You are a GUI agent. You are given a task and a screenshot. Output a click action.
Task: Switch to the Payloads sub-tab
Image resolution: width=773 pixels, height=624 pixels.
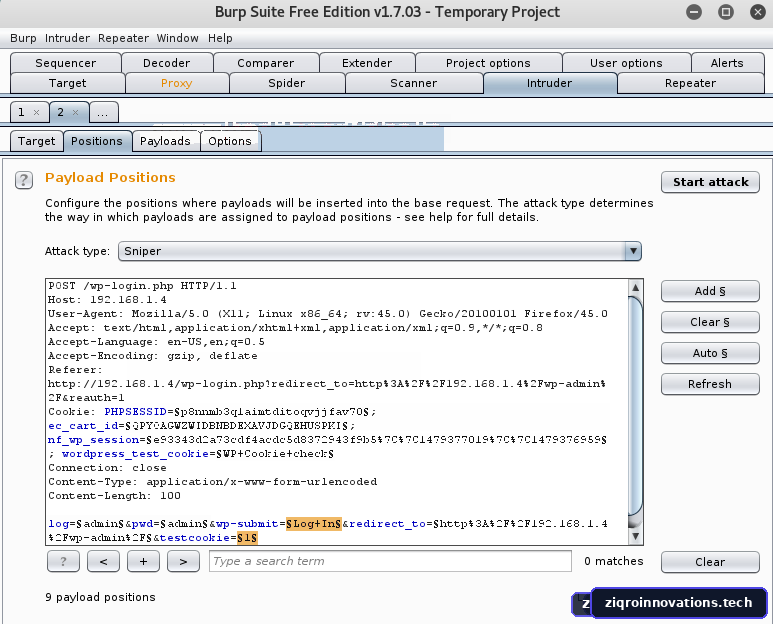coord(165,141)
